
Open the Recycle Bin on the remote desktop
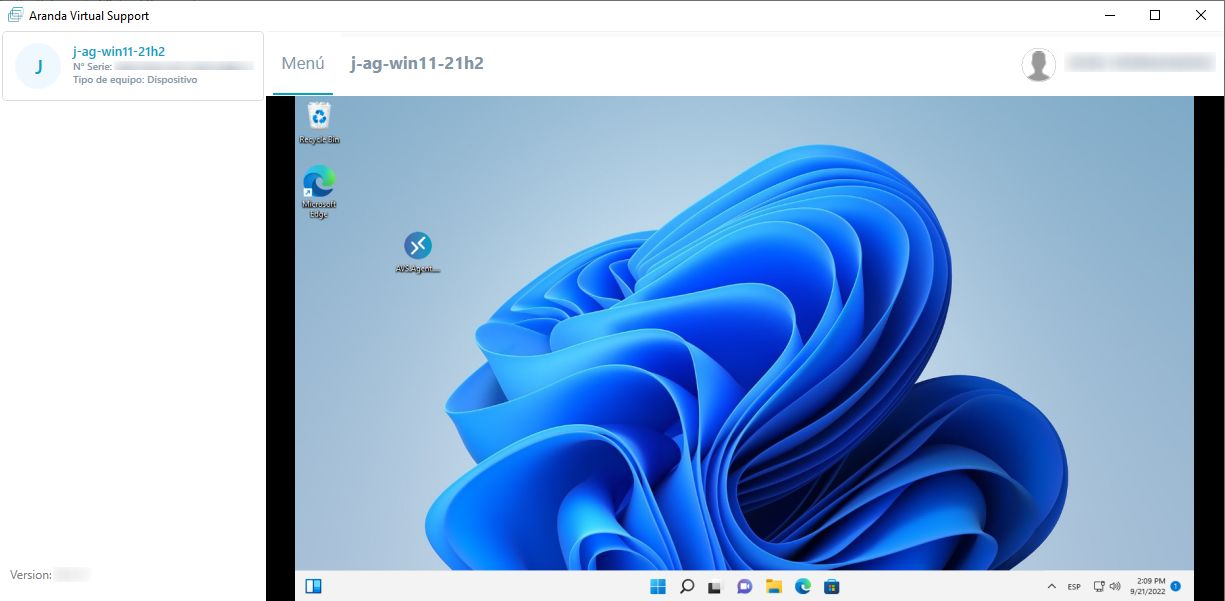[319, 123]
